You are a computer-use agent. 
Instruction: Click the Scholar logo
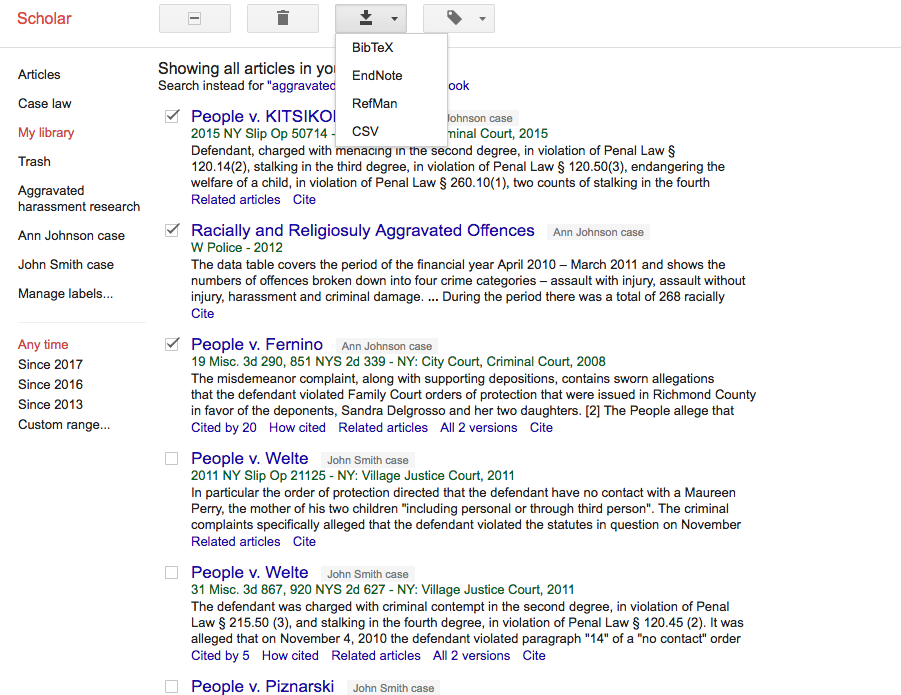[x=44, y=17]
